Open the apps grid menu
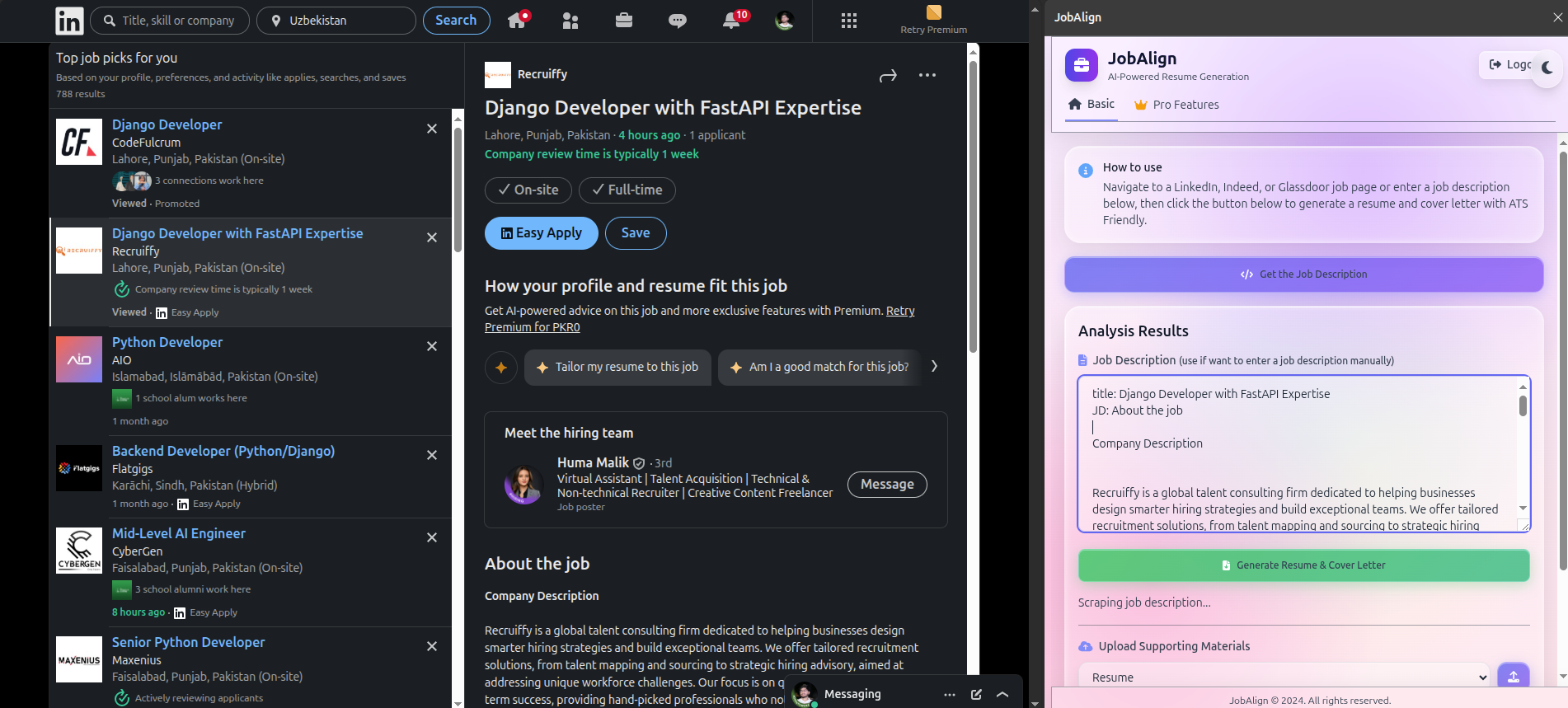 pos(849,21)
